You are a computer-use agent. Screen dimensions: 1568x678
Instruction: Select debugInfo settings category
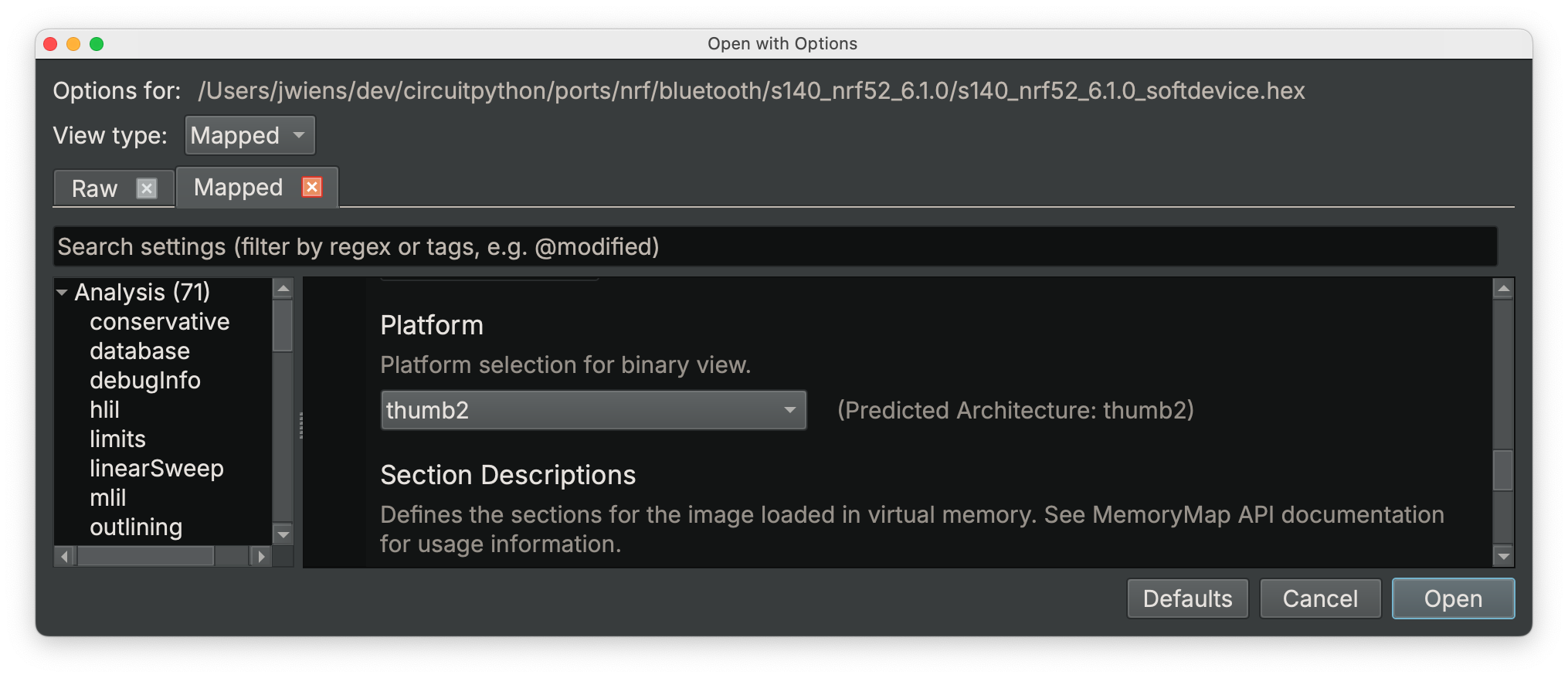(x=145, y=381)
